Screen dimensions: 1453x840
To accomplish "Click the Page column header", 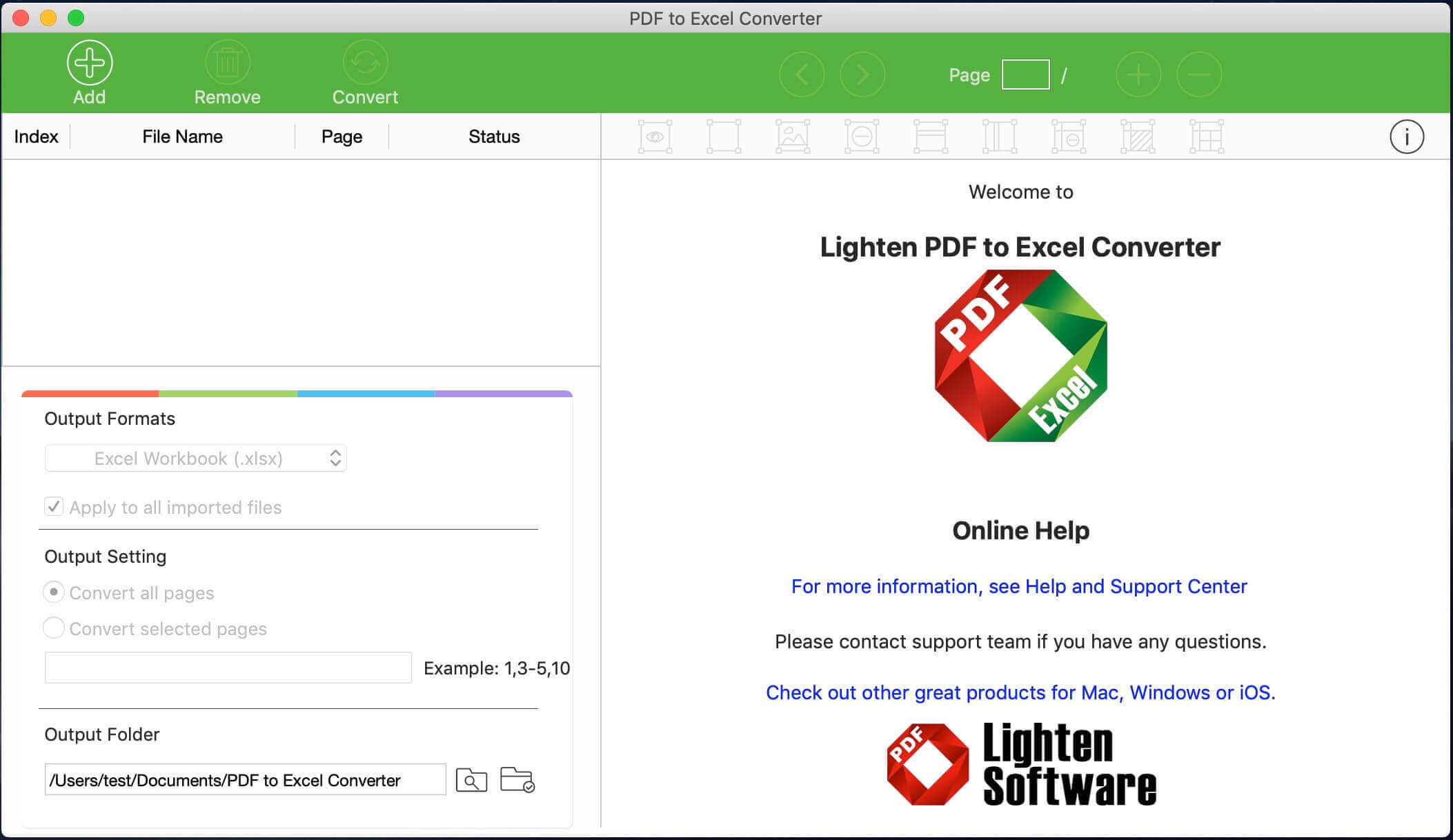I will point(342,137).
